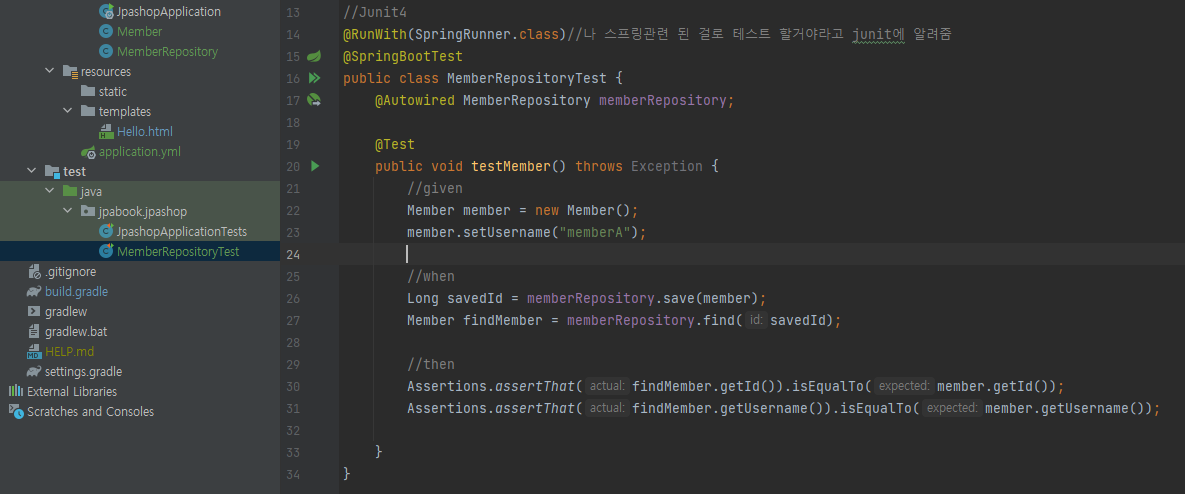
Task: Collapse the java folder under test
Action: [x=50, y=191]
